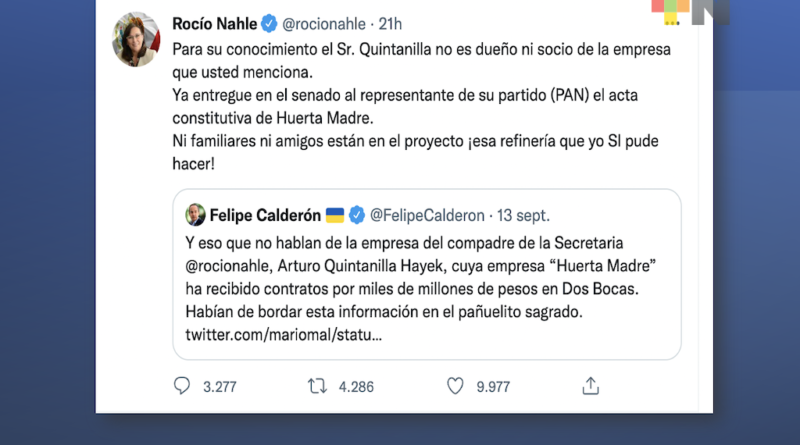Click the @FelipeCalderon handle
The image size is (800, 445).
[x=428, y=215]
